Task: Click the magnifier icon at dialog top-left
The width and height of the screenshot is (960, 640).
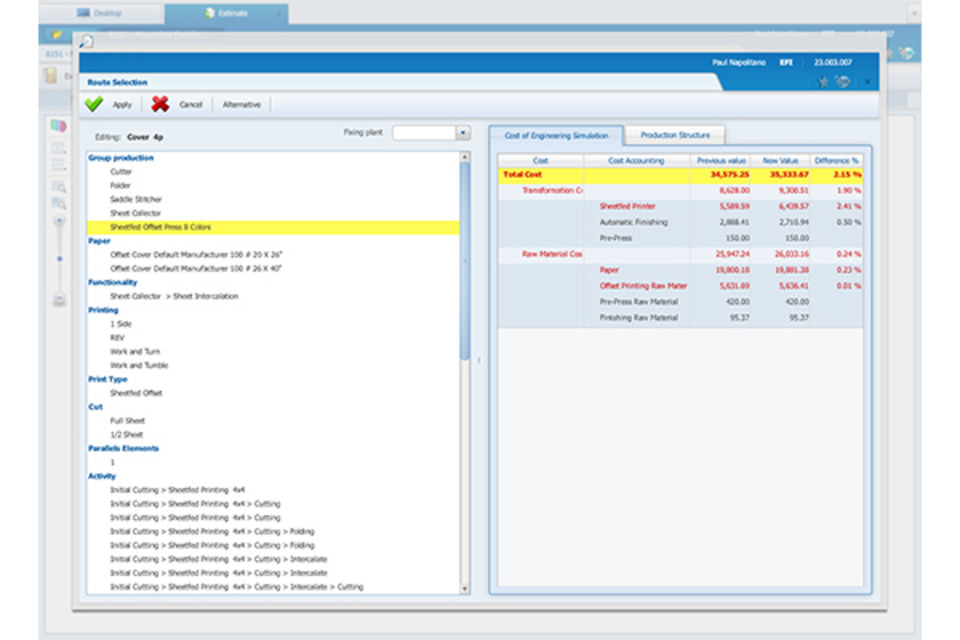Action: click(x=86, y=41)
